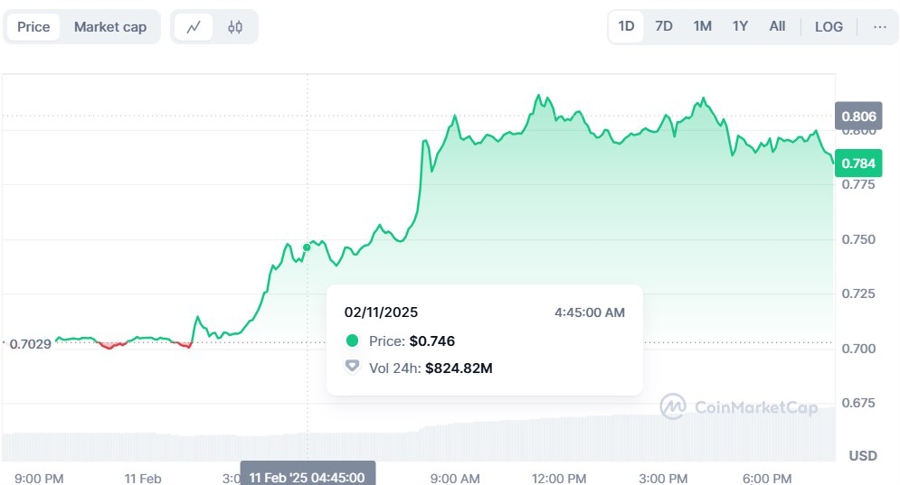Select the Price tab
Image resolution: width=900 pixels, height=485 pixels.
33,27
